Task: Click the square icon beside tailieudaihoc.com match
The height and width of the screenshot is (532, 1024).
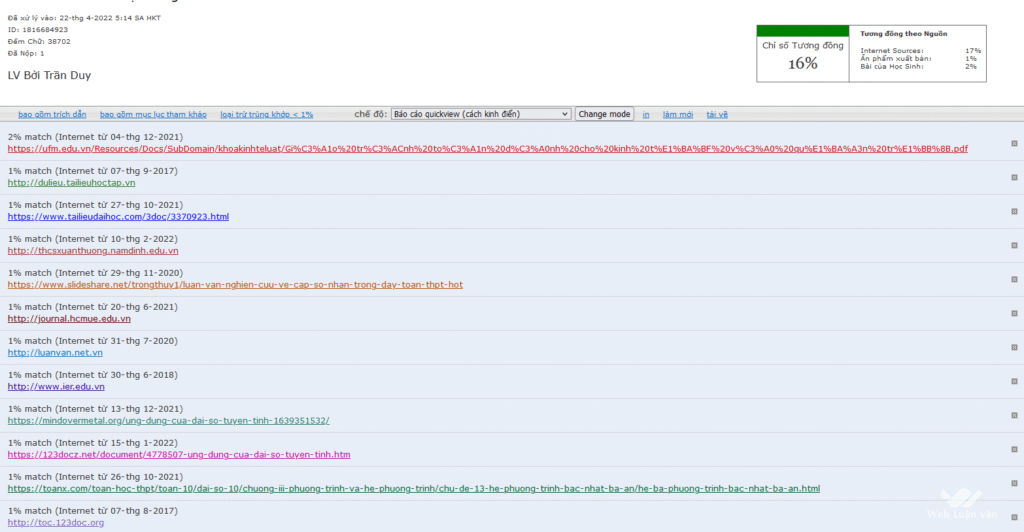Action: pyautogui.click(x=1014, y=211)
